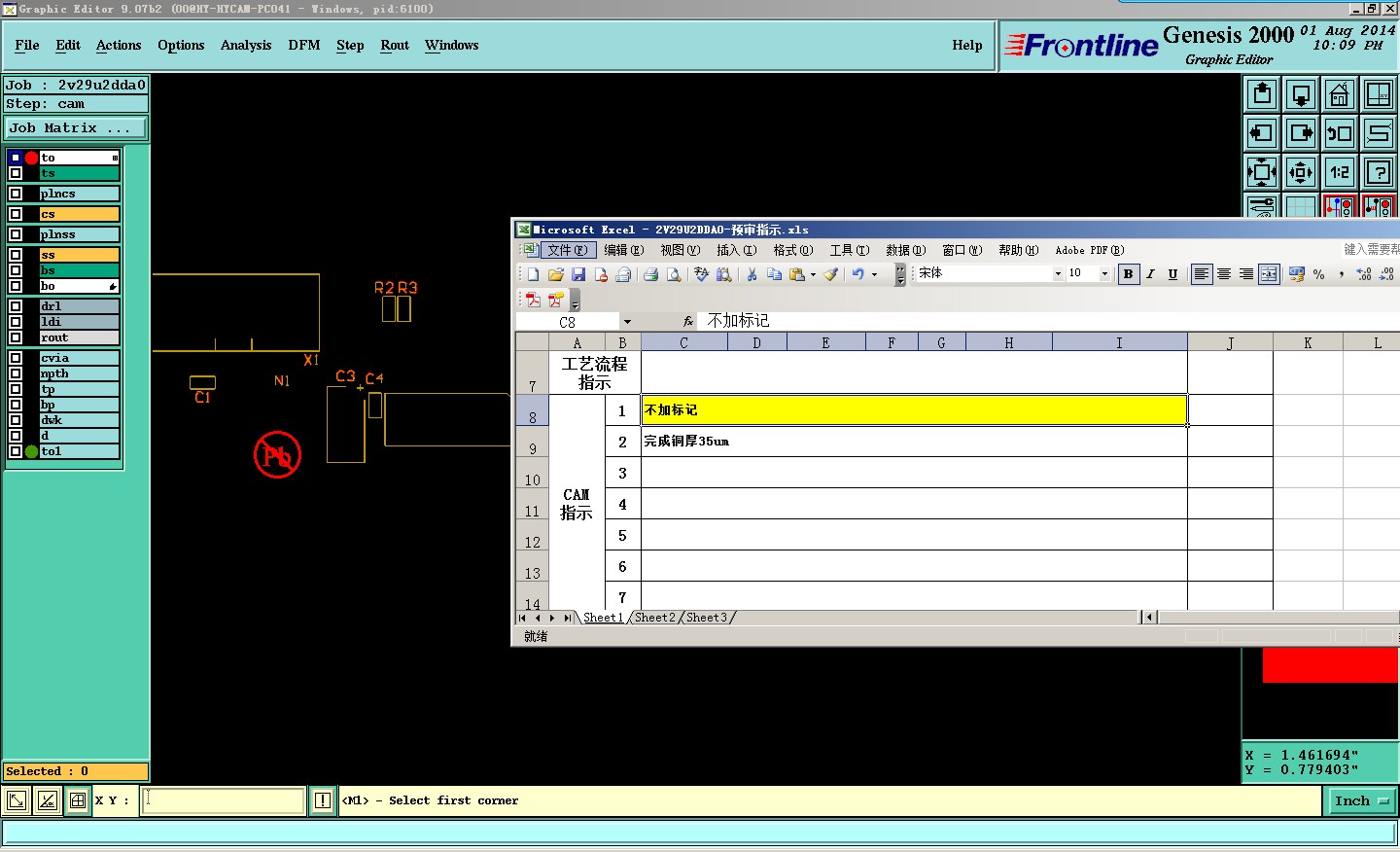Click the XY window split icon
The height and width of the screenshot is (852, 1400).
(1379, 94)
